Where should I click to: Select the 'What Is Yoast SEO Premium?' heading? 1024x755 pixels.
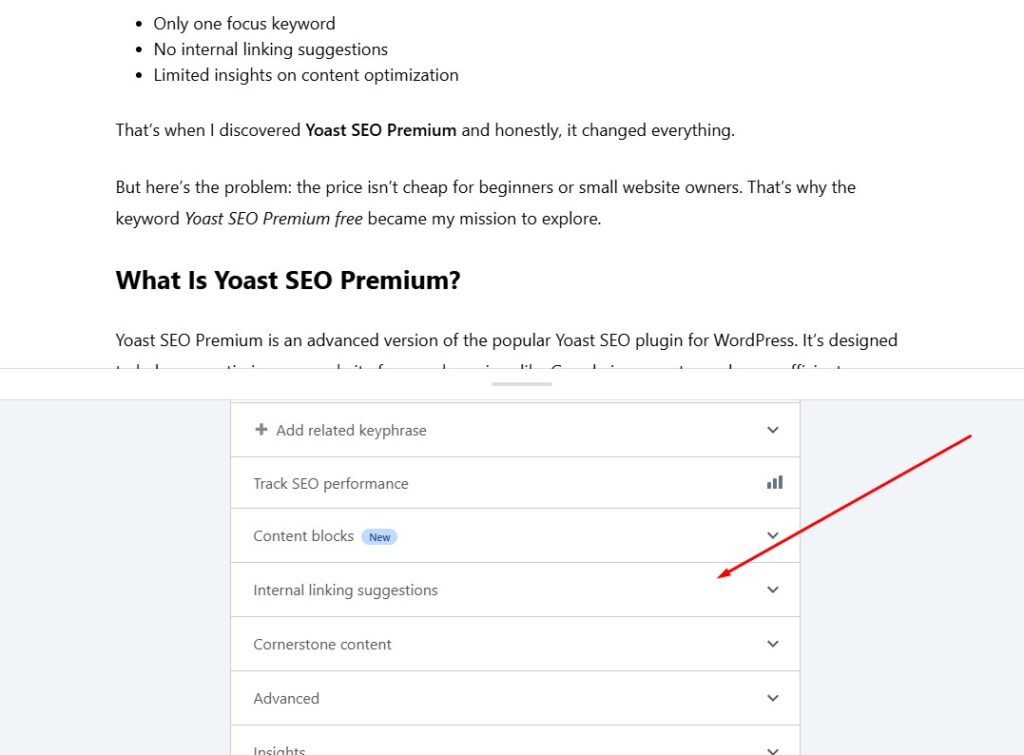click(288, 280)
